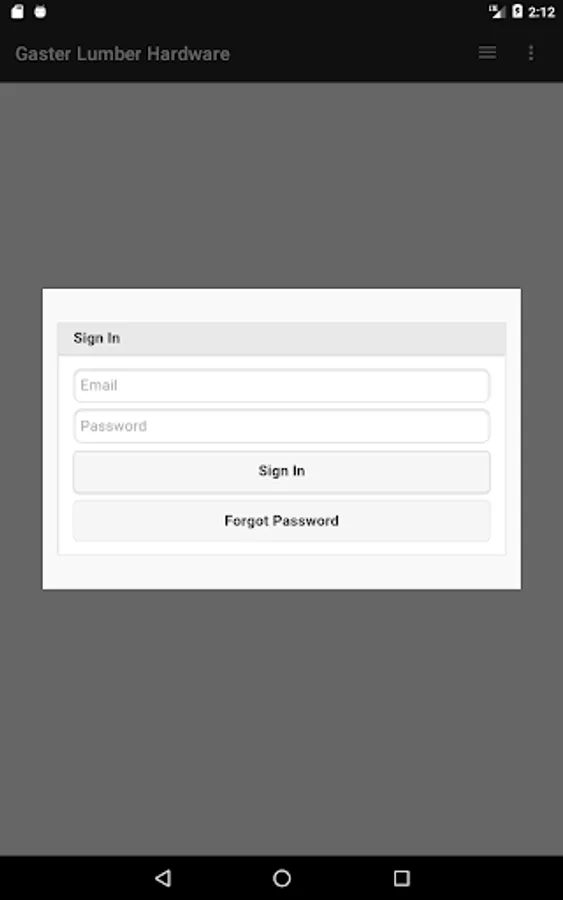Tap the Android debug status icon
Viewport: 563px width, 900px height.
[x=40, y=11]
